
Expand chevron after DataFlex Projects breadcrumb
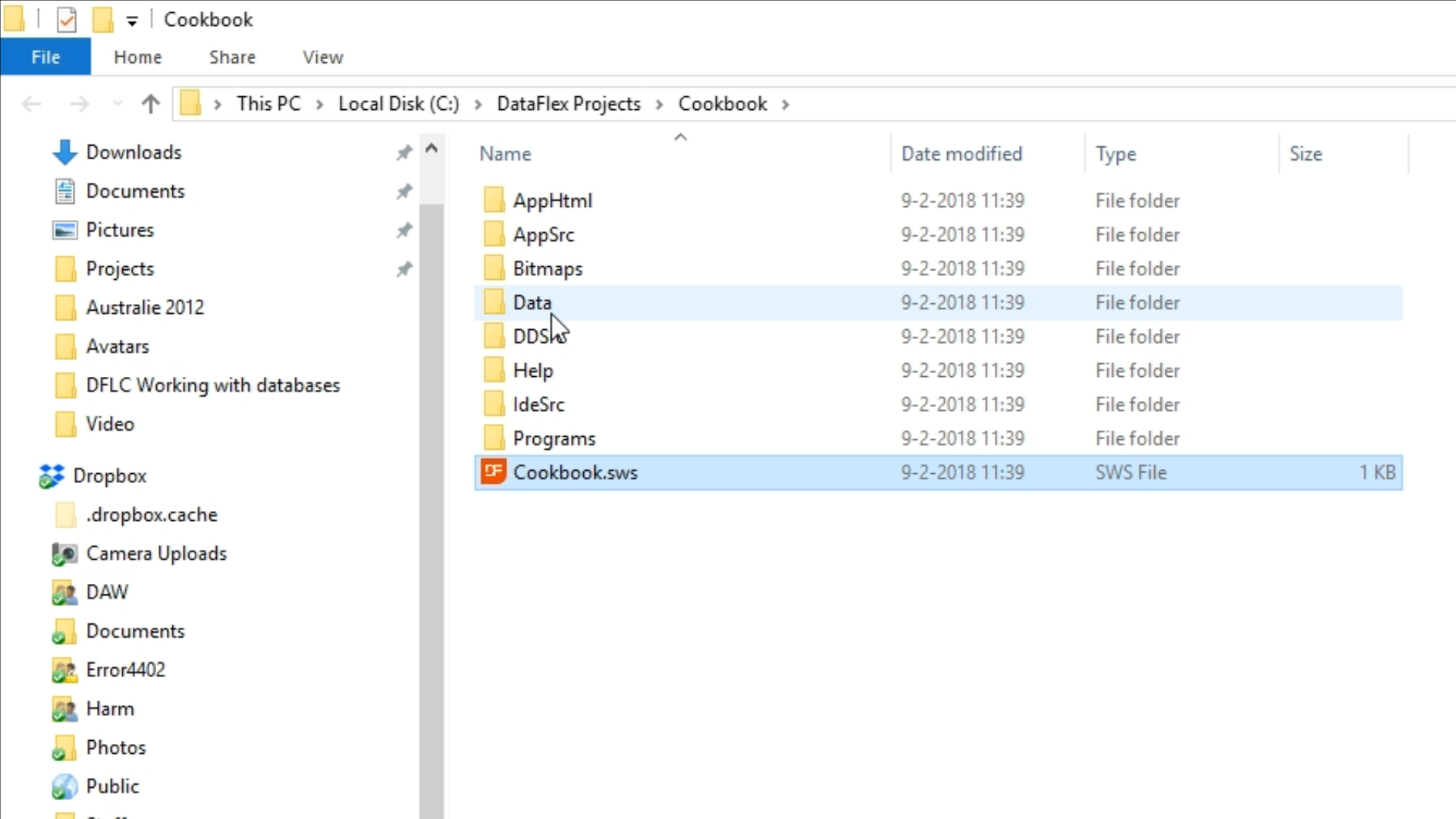(x=659, y=105)
